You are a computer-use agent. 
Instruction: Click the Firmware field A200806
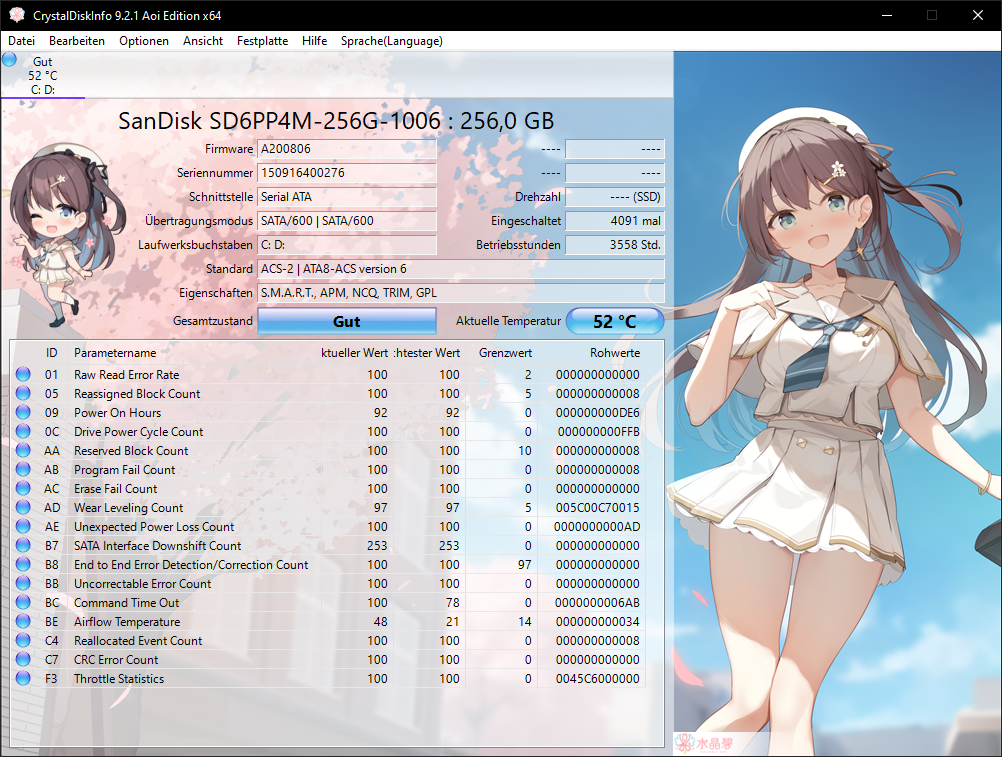[x=347, y=149]
